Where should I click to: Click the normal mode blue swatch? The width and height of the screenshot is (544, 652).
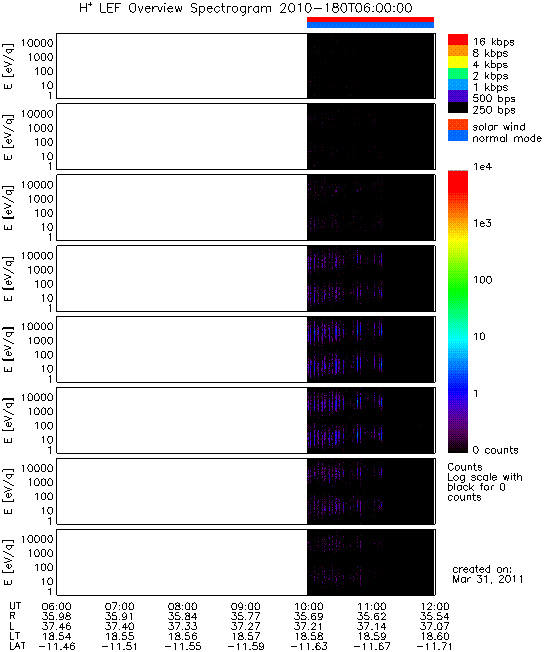(x=458, y=136)
